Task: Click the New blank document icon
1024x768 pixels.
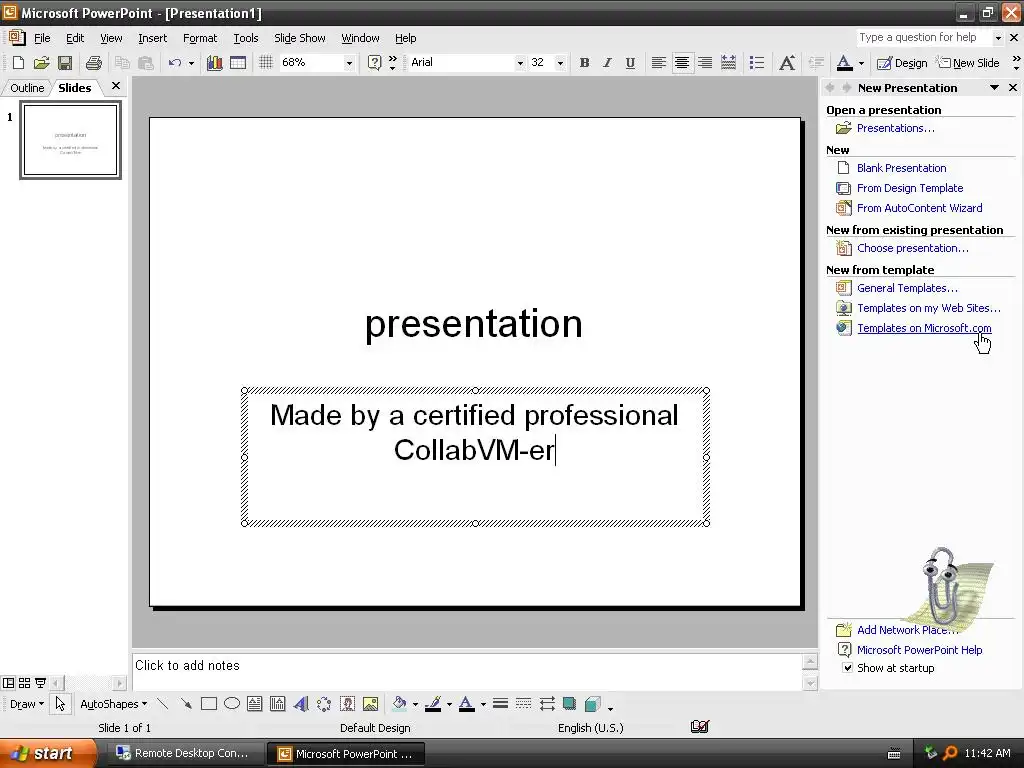Action: (x=18, y=63)
